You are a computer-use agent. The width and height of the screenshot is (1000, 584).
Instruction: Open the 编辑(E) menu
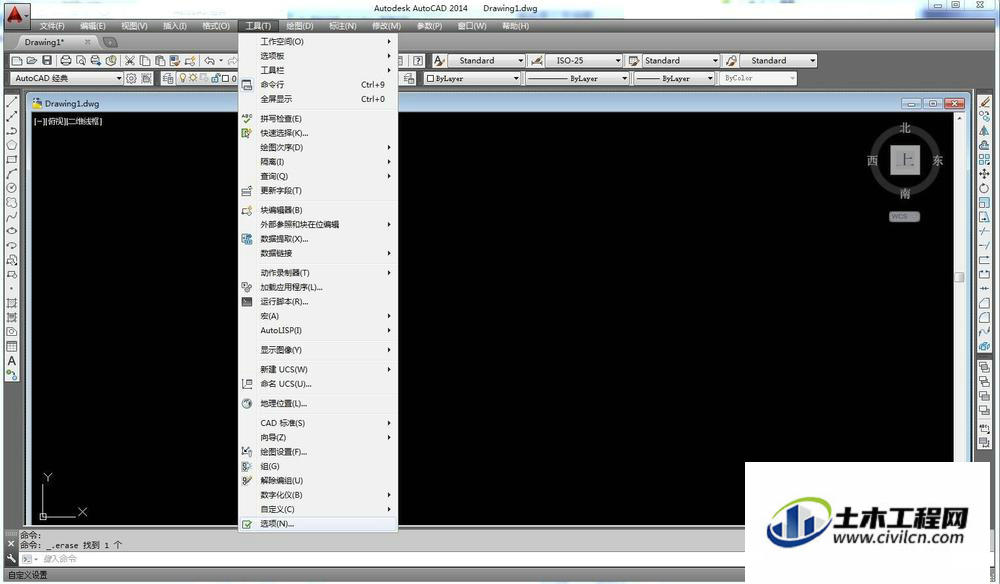pyautogui.click(x=92, y=26)
